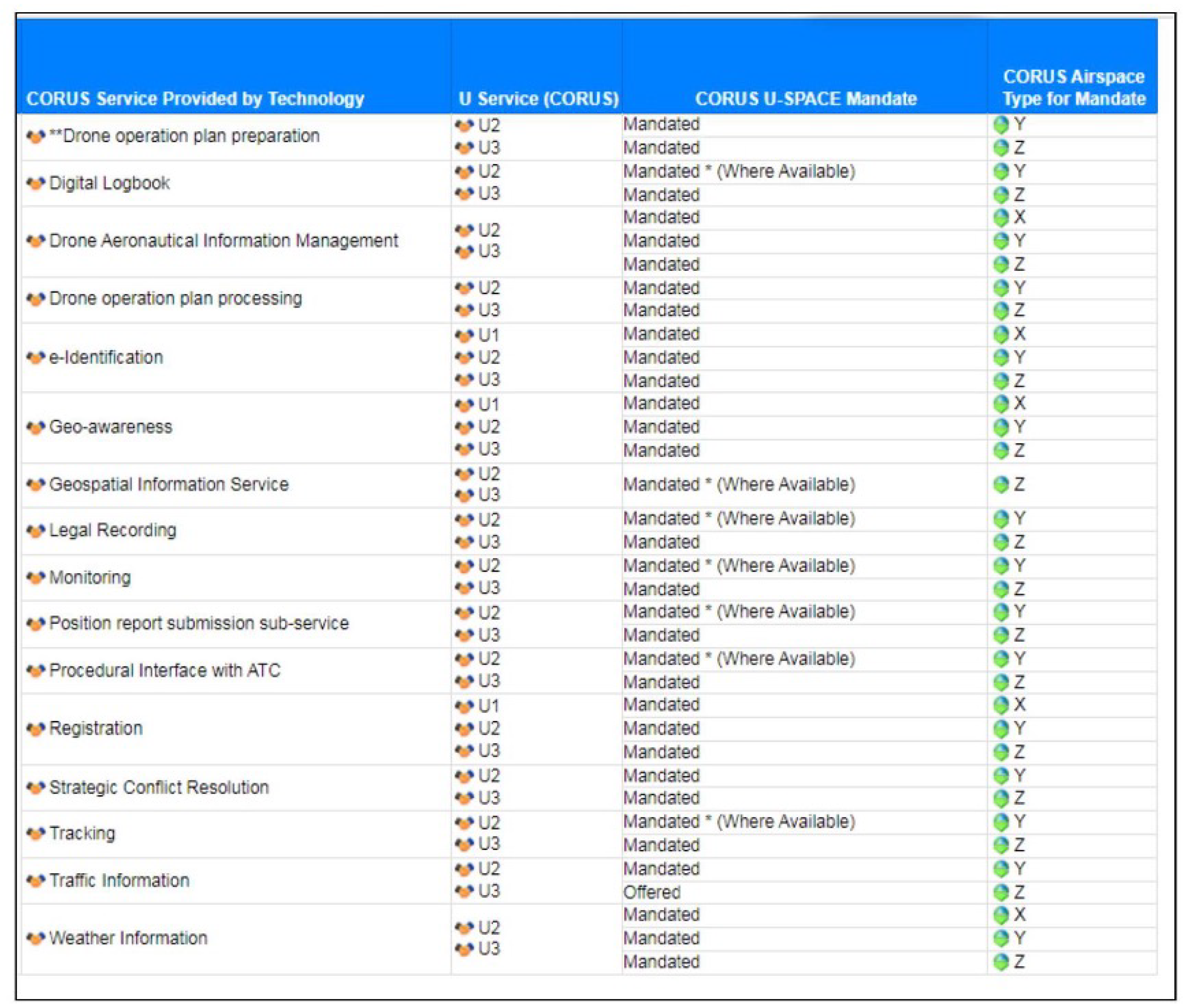
Task: Click the Weather Information service icon
Action: point(35,938)
